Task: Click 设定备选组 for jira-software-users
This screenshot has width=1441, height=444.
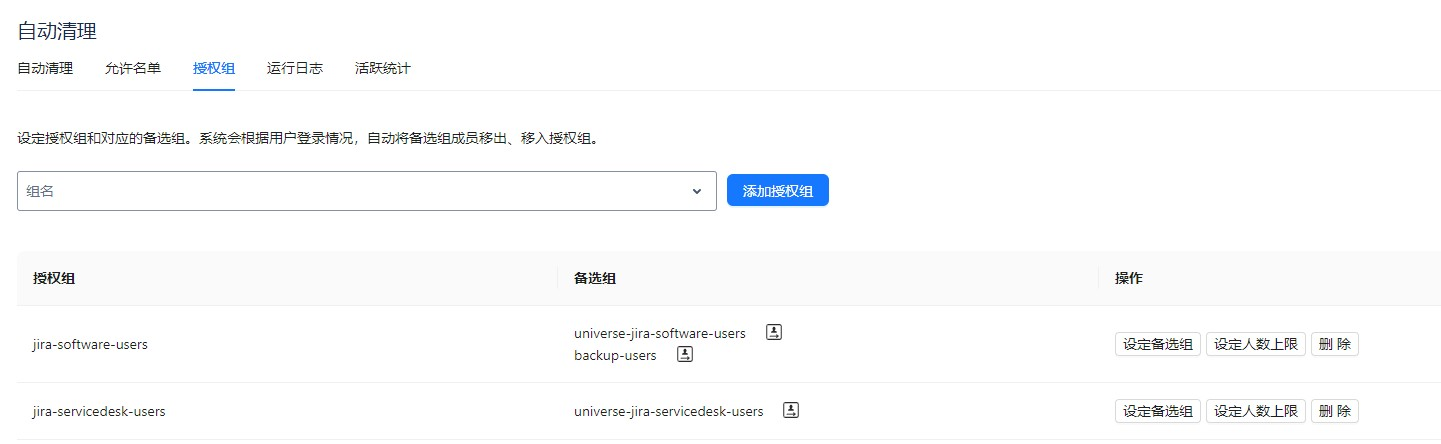Action: click(1157, 345)
